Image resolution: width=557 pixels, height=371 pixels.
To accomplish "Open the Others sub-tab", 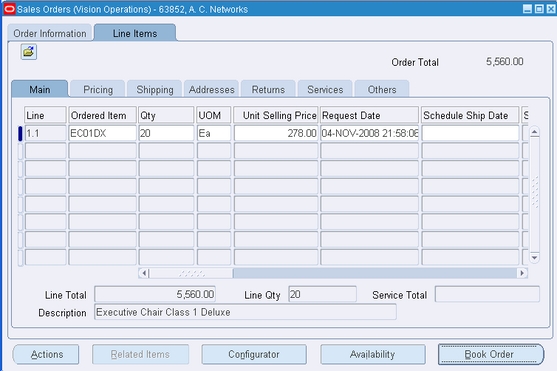I will point(382,89).
